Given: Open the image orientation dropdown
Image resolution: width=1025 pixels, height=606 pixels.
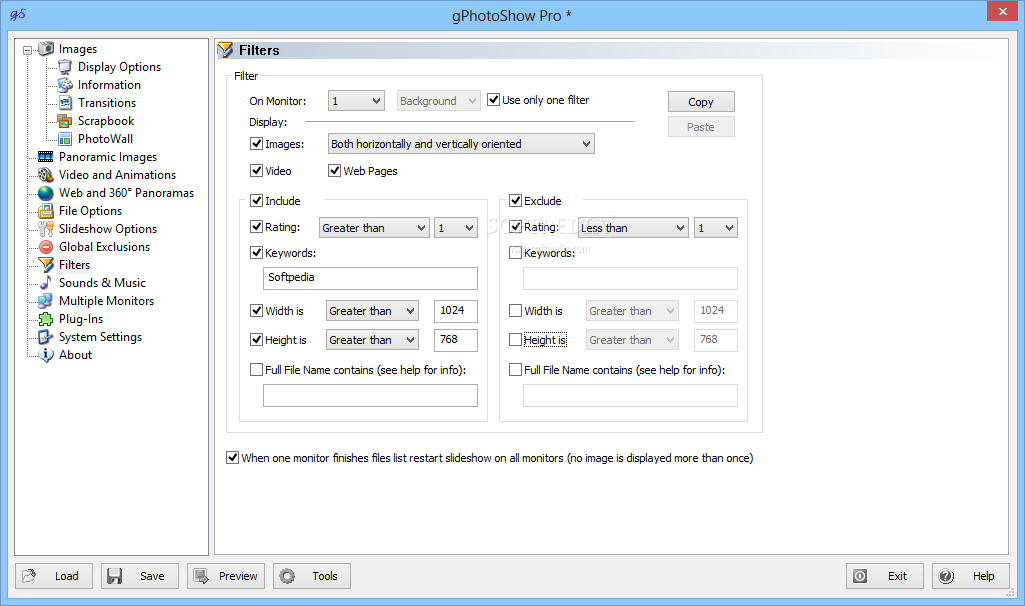Looking at the screenshot, I should tap(461, 144).
